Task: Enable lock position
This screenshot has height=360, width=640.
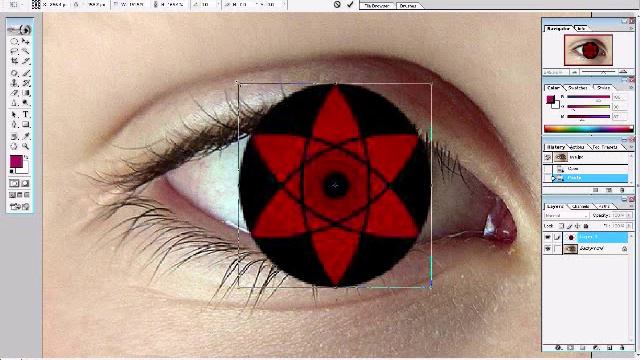Action: 578,226
